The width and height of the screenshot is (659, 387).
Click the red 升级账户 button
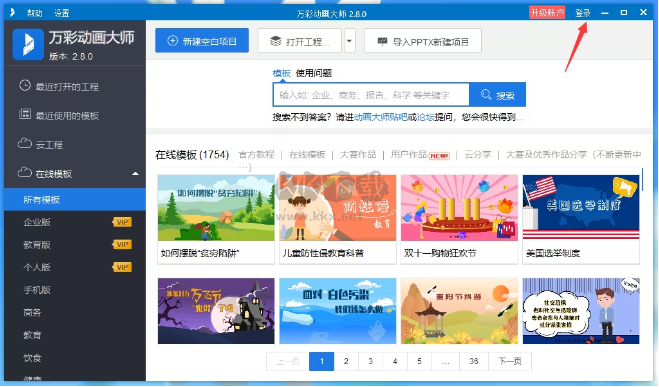[547, 13]
